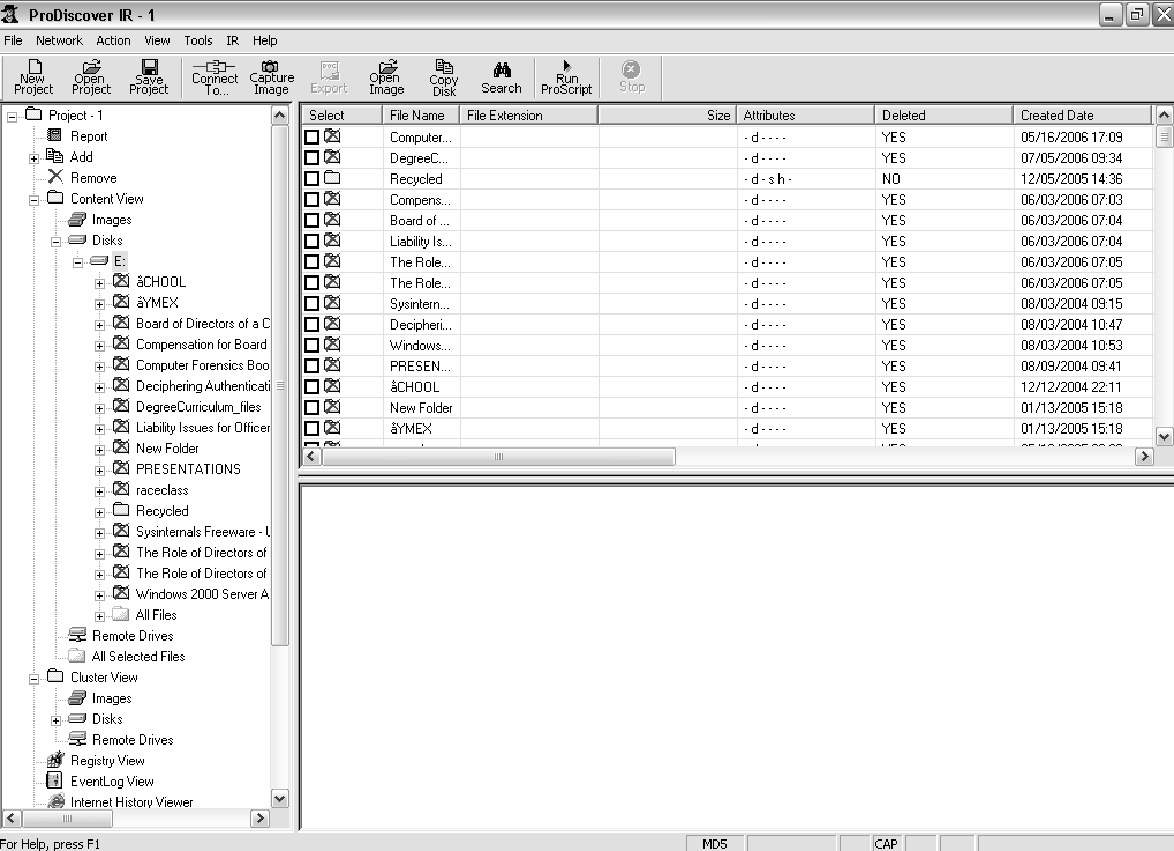Click the Connect To toolbar icon
Image resolution: width=1174 pixels, height=851 pixels.
(215, 78)
